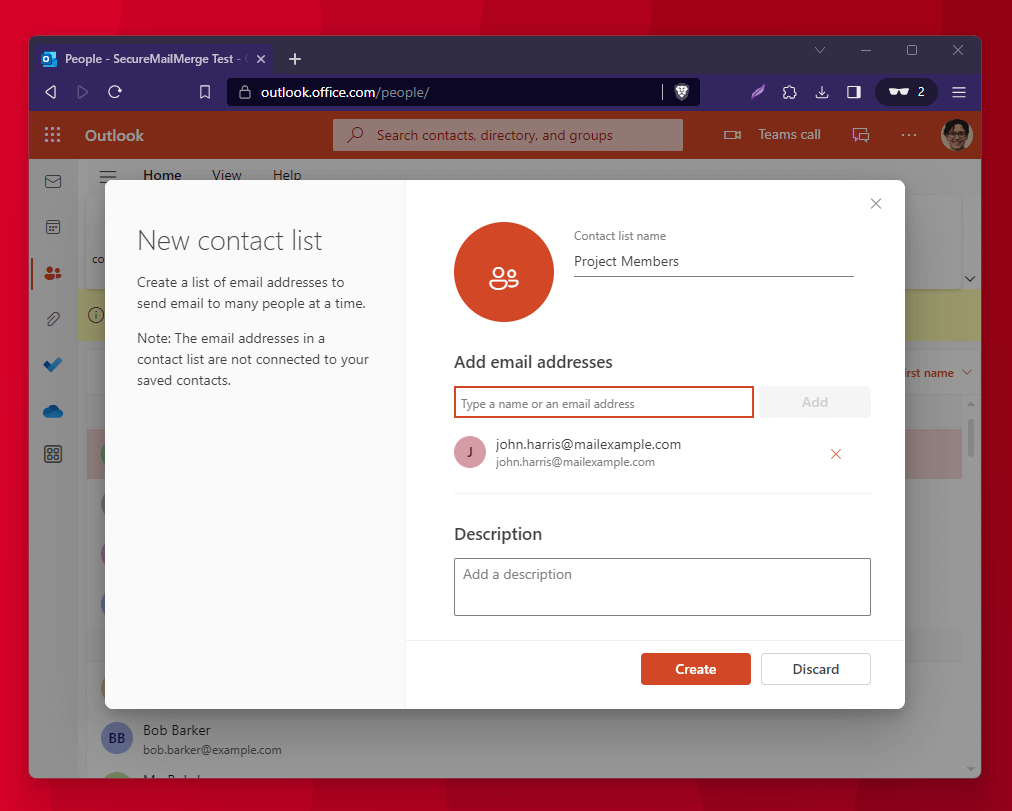Click your profile picture in the top corner
The width and height of the screenshot is (1012, 811).
(x=956, y=134)
